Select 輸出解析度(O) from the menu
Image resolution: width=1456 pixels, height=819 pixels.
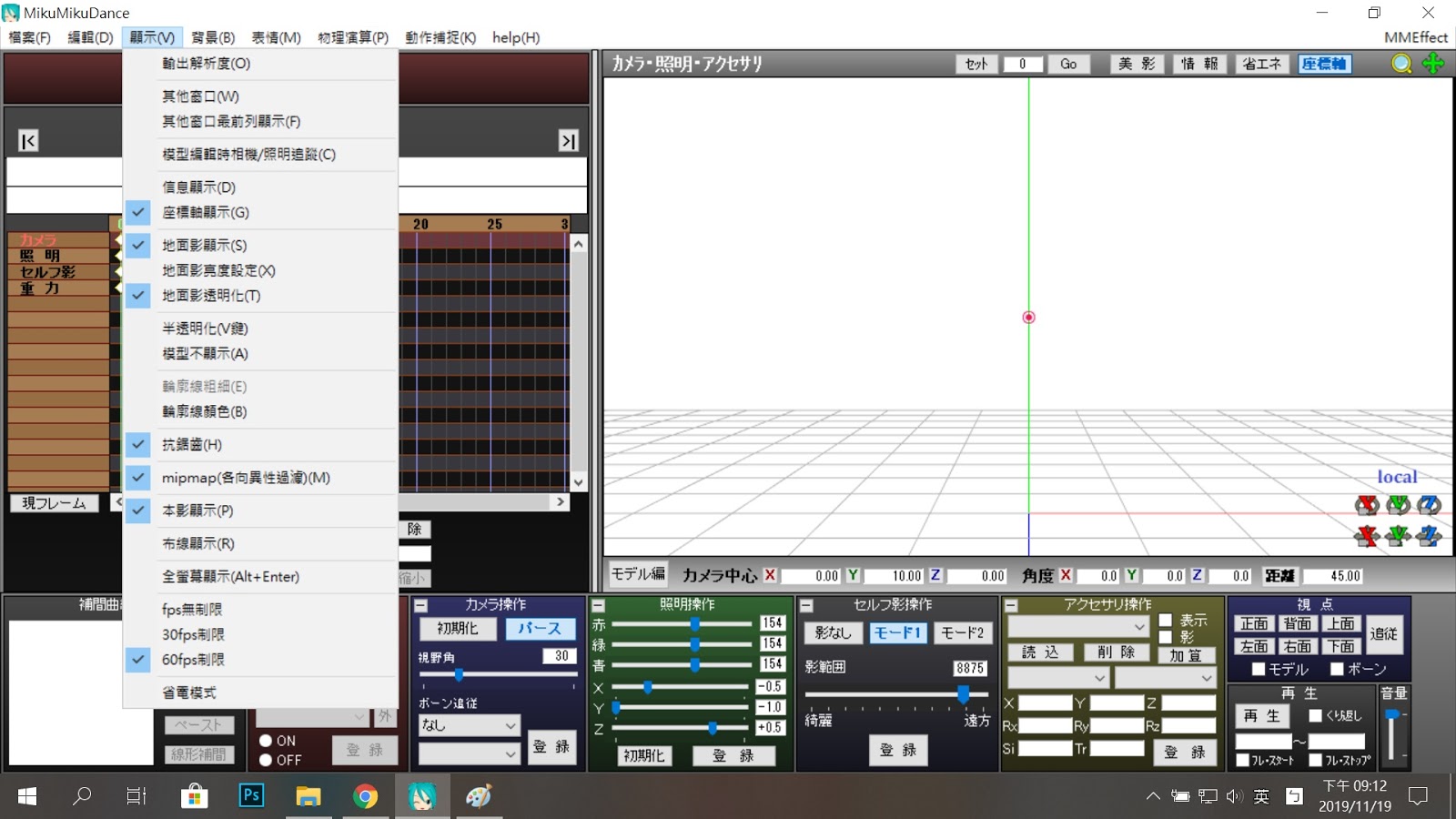[261, 64]
